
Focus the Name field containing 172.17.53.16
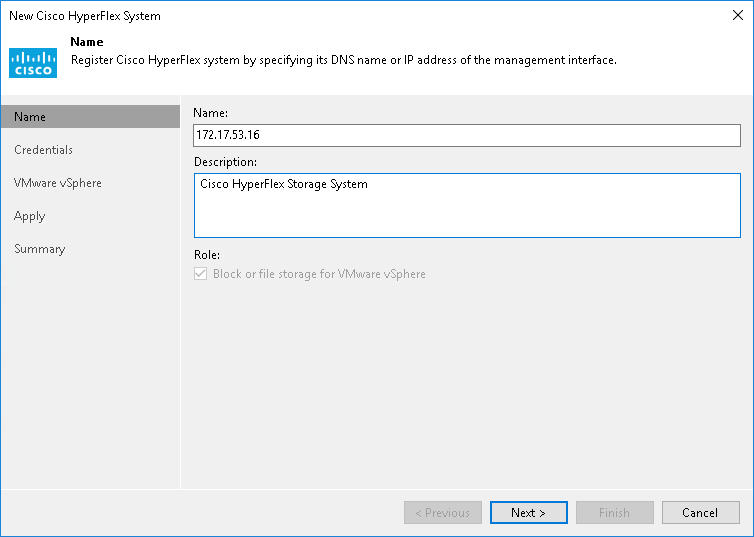466,135
